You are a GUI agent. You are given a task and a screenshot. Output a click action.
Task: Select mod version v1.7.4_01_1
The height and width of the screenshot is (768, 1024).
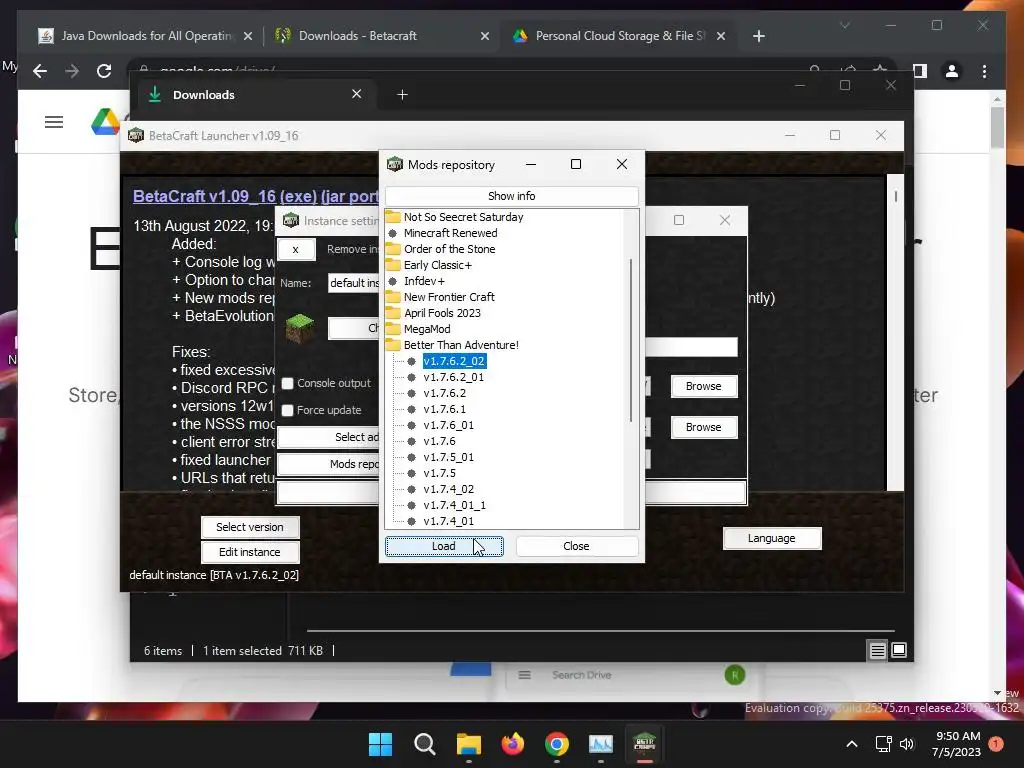(x=455, y=505)
